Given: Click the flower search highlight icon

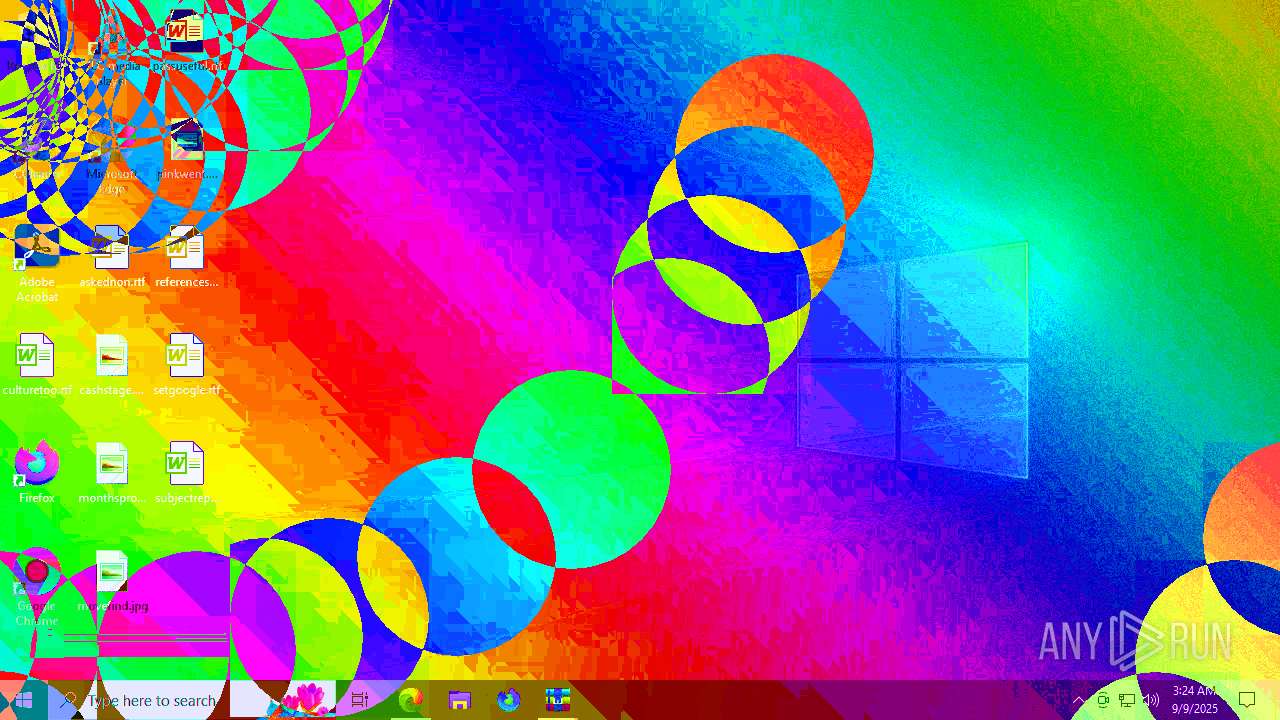Looking at the screenshot, I should click(305, 700).
